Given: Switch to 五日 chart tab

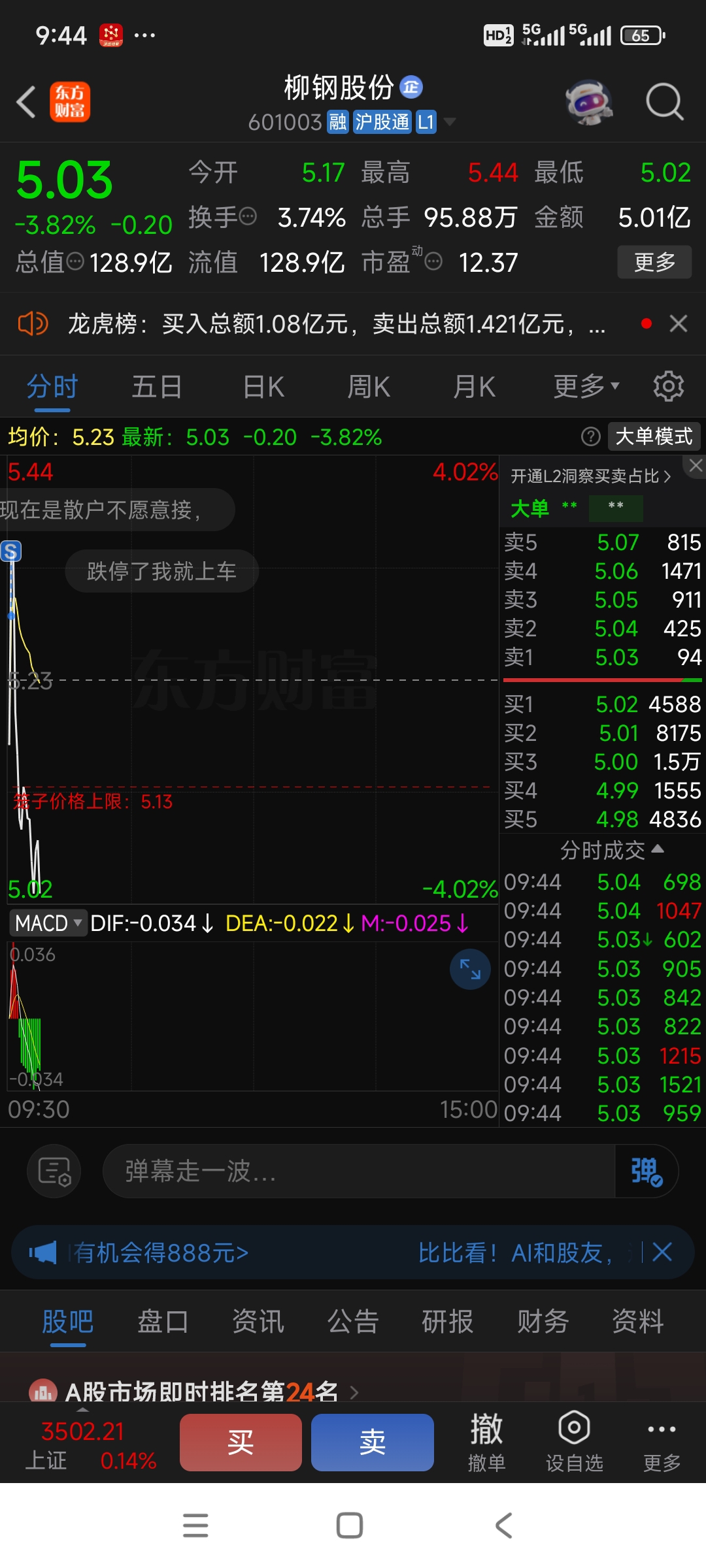Looking at the screenshot, I should [x=157, y=387].
